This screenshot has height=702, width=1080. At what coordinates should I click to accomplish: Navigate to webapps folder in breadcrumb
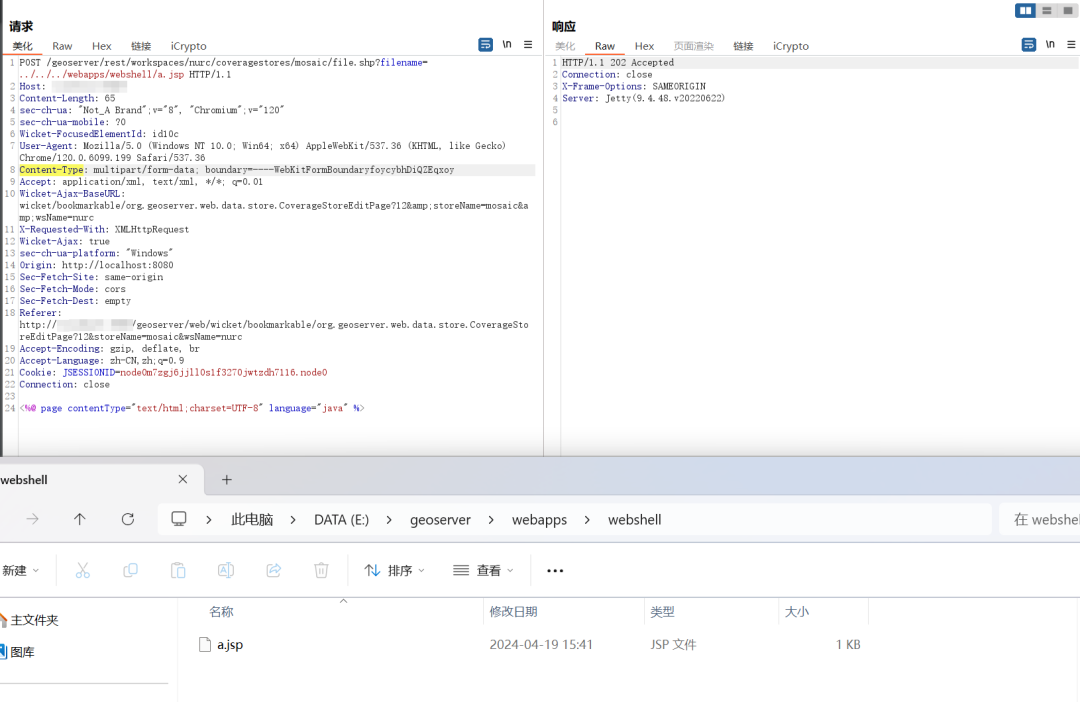coord(539,519)
